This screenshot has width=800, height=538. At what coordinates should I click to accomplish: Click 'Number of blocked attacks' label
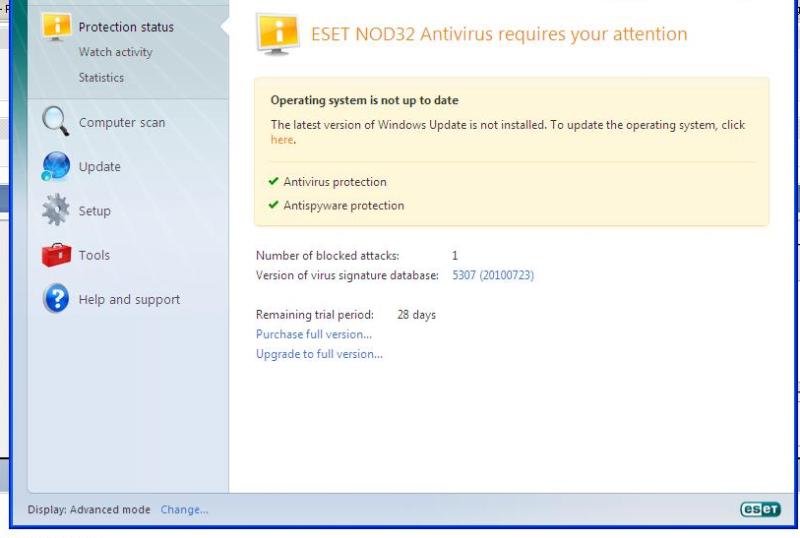click(x=328, y=255)
